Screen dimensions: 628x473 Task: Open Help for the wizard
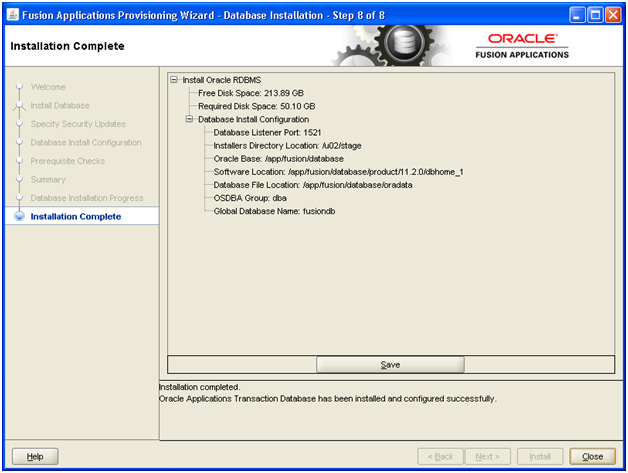point(35,456)
